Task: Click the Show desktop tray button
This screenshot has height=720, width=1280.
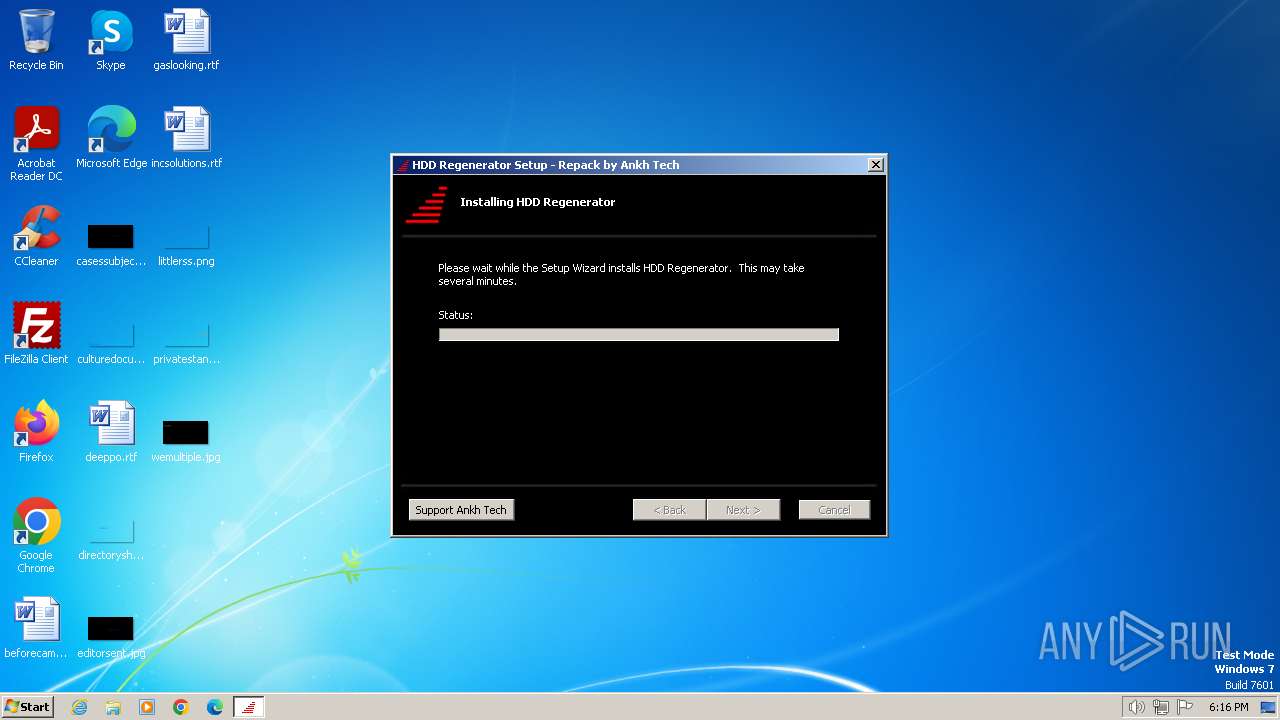Action: point(1268,707)
